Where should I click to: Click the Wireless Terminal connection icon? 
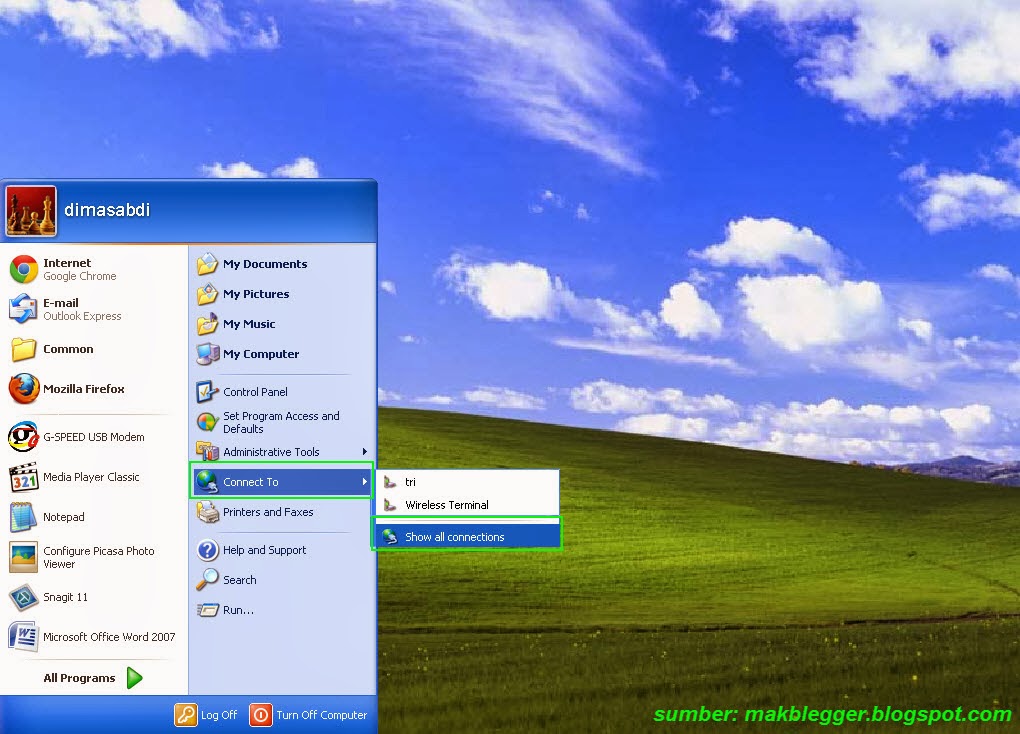[x=390, y=505]
